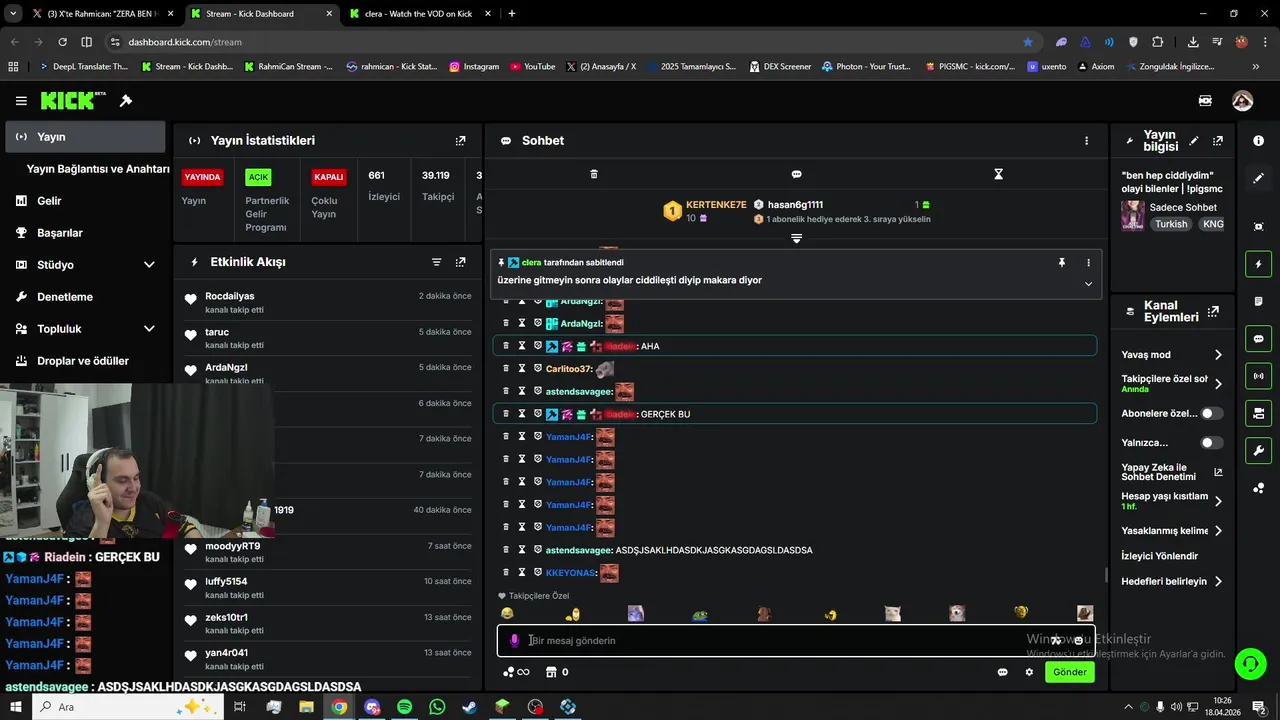
Task: Open Hesap yaşı kısıtlaması options arrow
Action: click(x=1218, y=501)
